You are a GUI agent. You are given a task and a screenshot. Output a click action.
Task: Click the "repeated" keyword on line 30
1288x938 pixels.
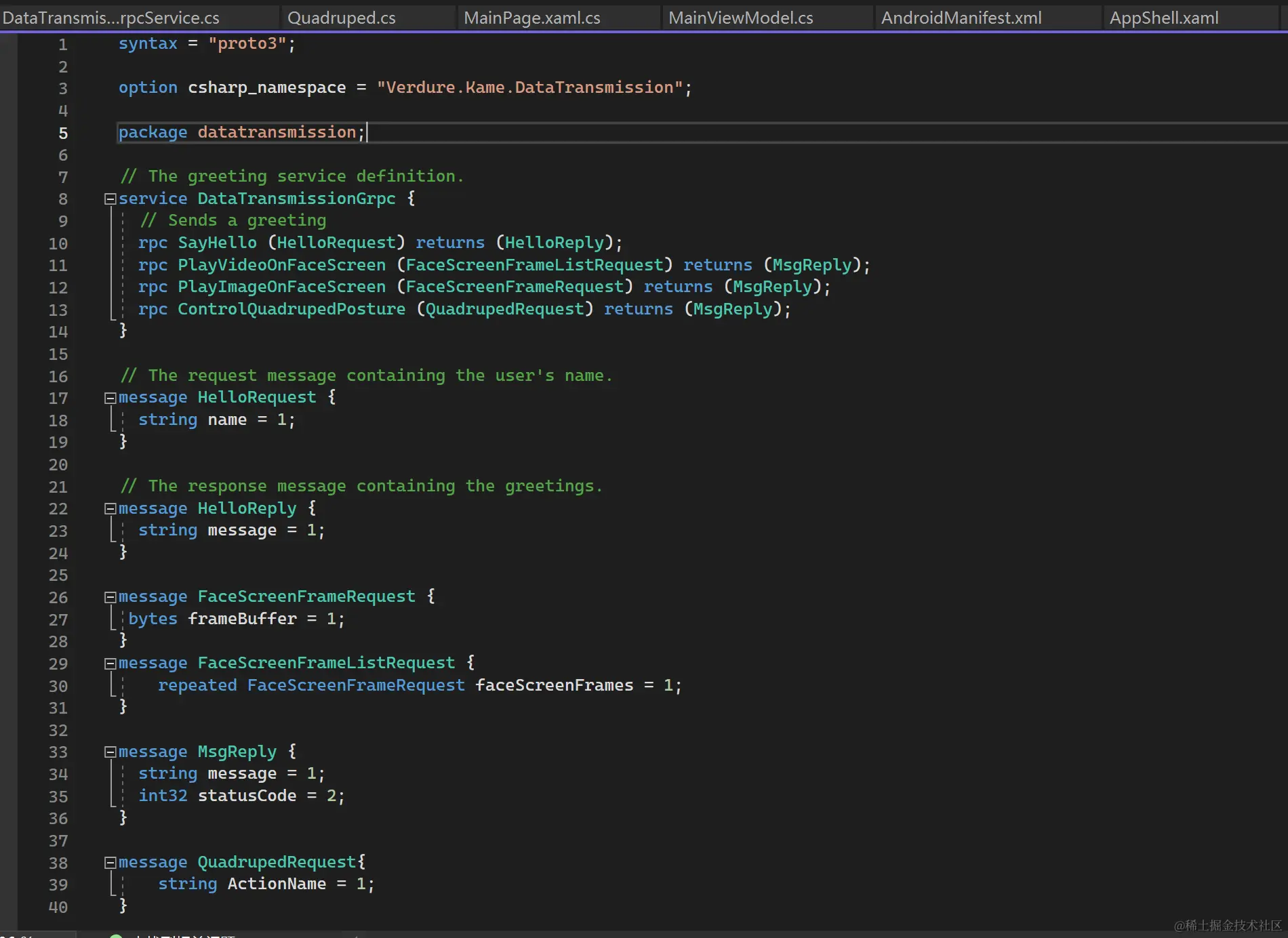tap(197, 685)
